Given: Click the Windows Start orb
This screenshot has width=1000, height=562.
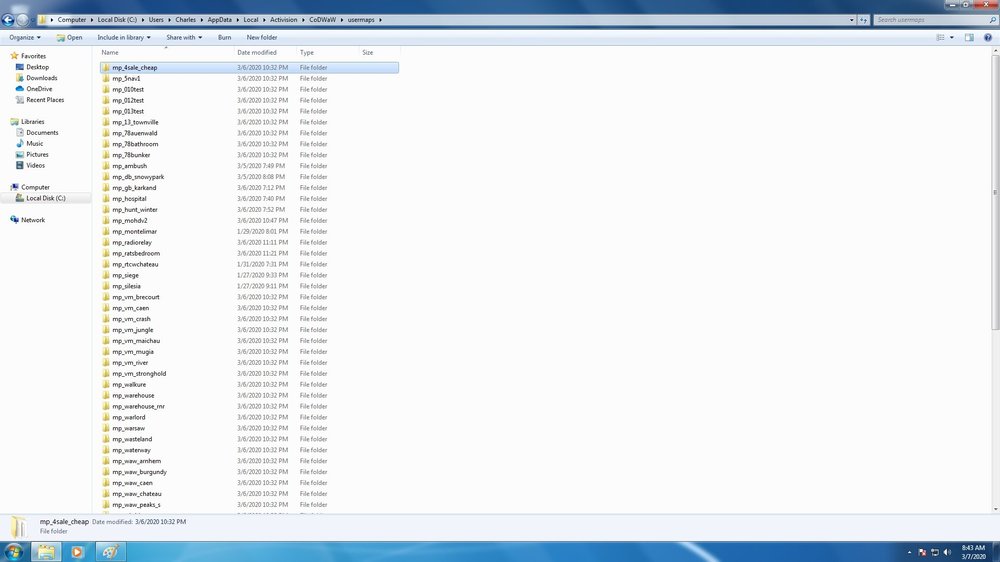Looking at the screenshot, I should coord(15,551).
